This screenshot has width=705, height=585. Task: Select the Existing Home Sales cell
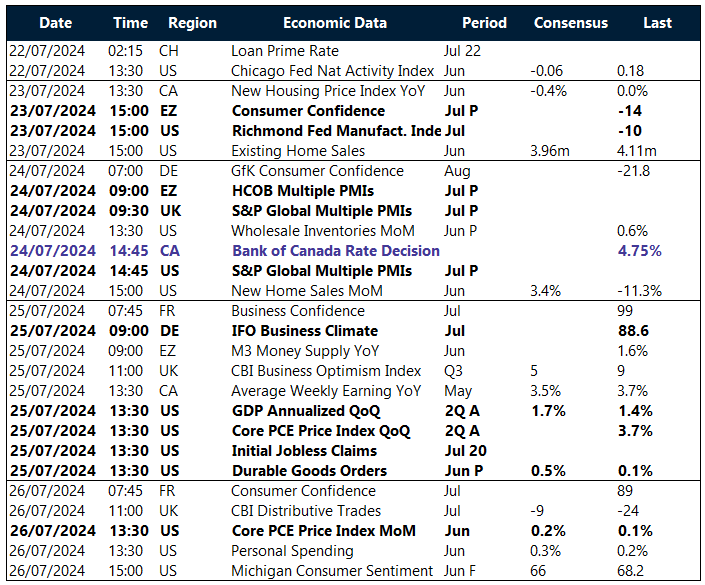tap(293, 150)
